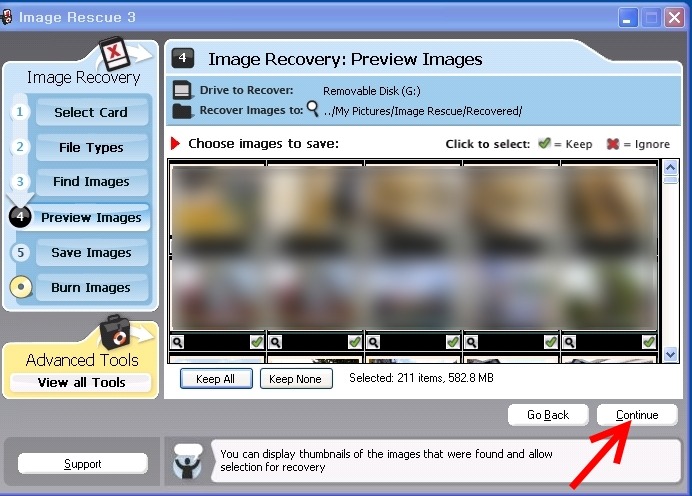Click the magnifier beside Recover Images to
692x496 pixels.
pyautogui.click(x=313, y=109)
